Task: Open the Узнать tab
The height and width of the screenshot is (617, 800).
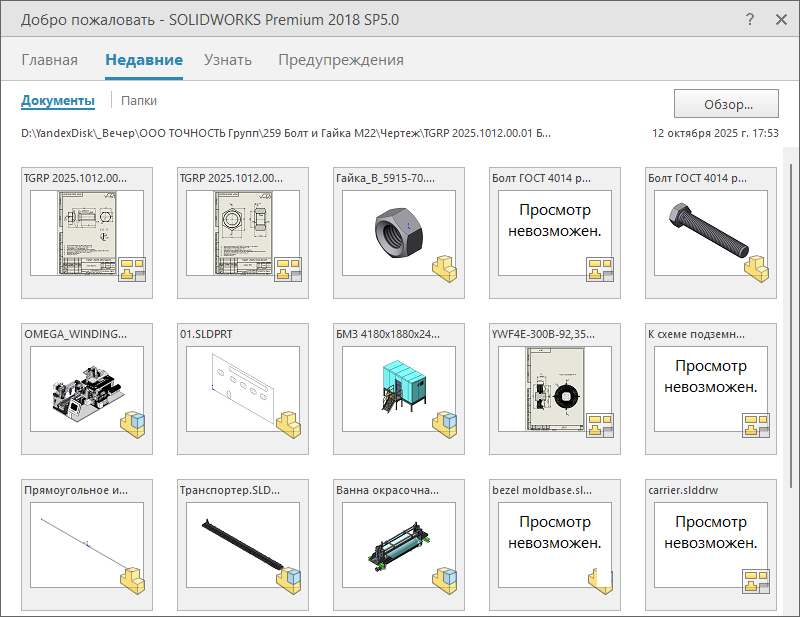Action: [228, 60]
